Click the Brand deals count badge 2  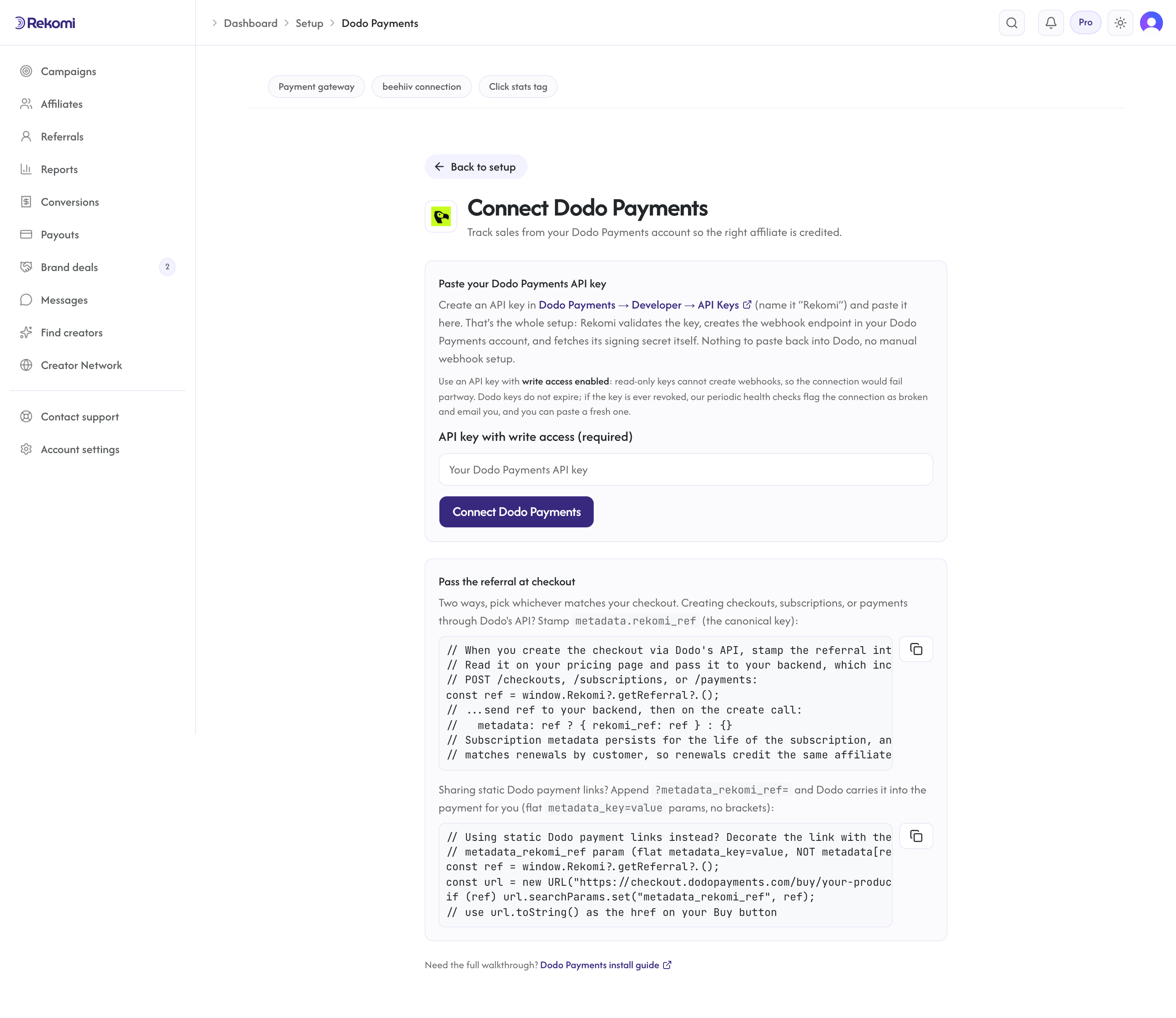167,267
